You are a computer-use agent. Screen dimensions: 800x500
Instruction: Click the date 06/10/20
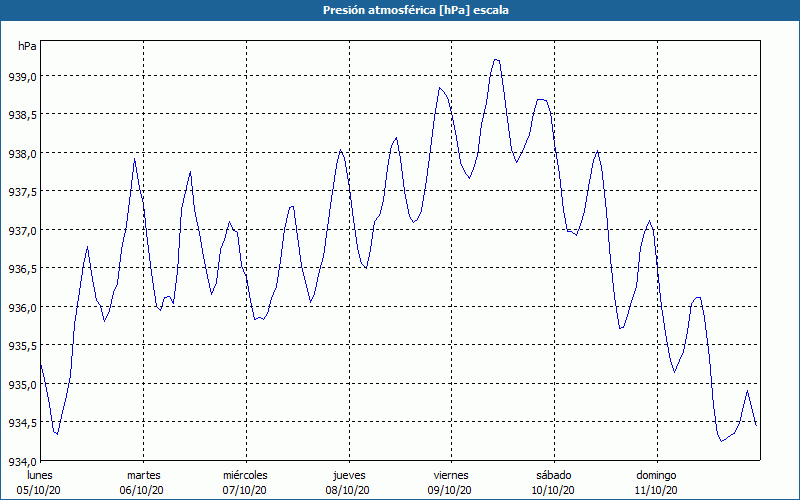142,490
